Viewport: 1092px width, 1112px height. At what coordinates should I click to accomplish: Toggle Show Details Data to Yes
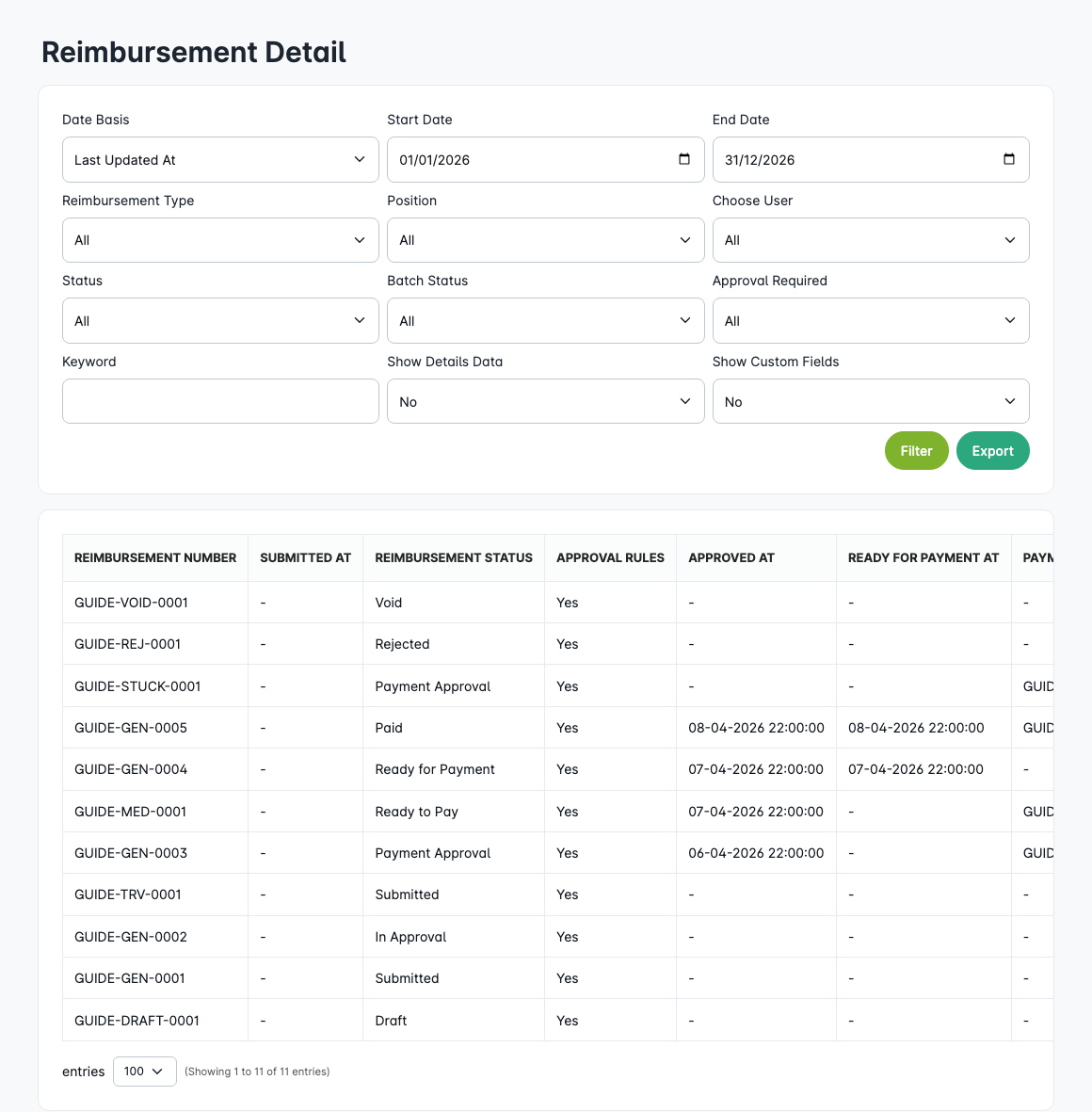(545, 401)
